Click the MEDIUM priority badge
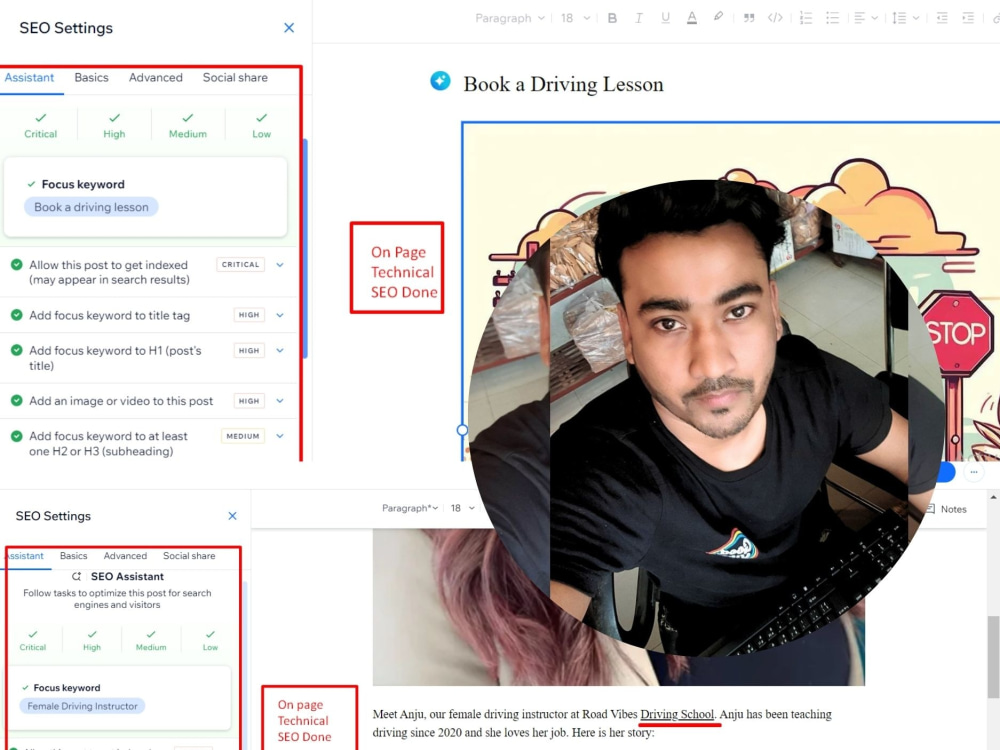Screen dimensions: 1000x750 [243, 436]
